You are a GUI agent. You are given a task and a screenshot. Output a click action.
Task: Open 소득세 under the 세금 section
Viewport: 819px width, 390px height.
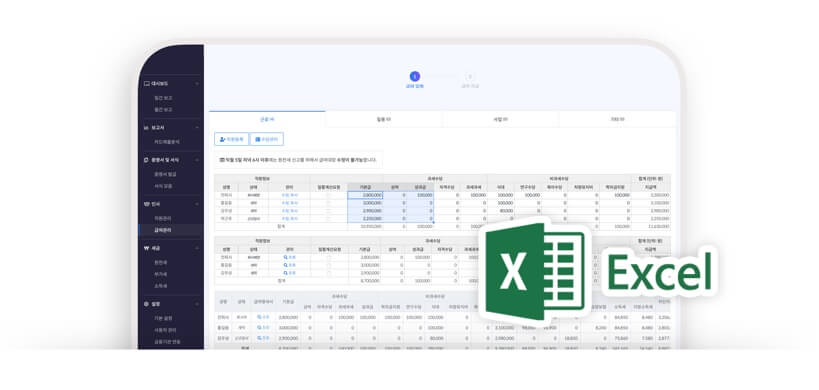pos(160,286)
